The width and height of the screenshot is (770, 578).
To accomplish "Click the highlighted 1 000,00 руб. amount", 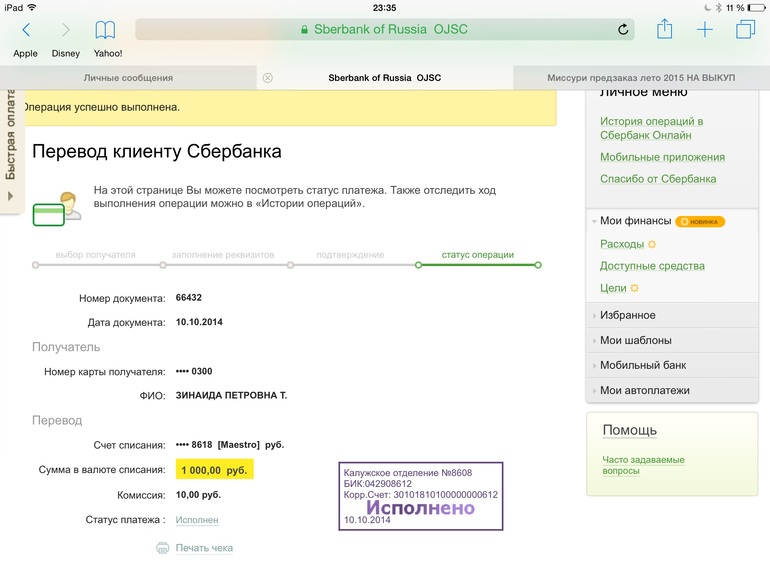I will click(215, 470).
